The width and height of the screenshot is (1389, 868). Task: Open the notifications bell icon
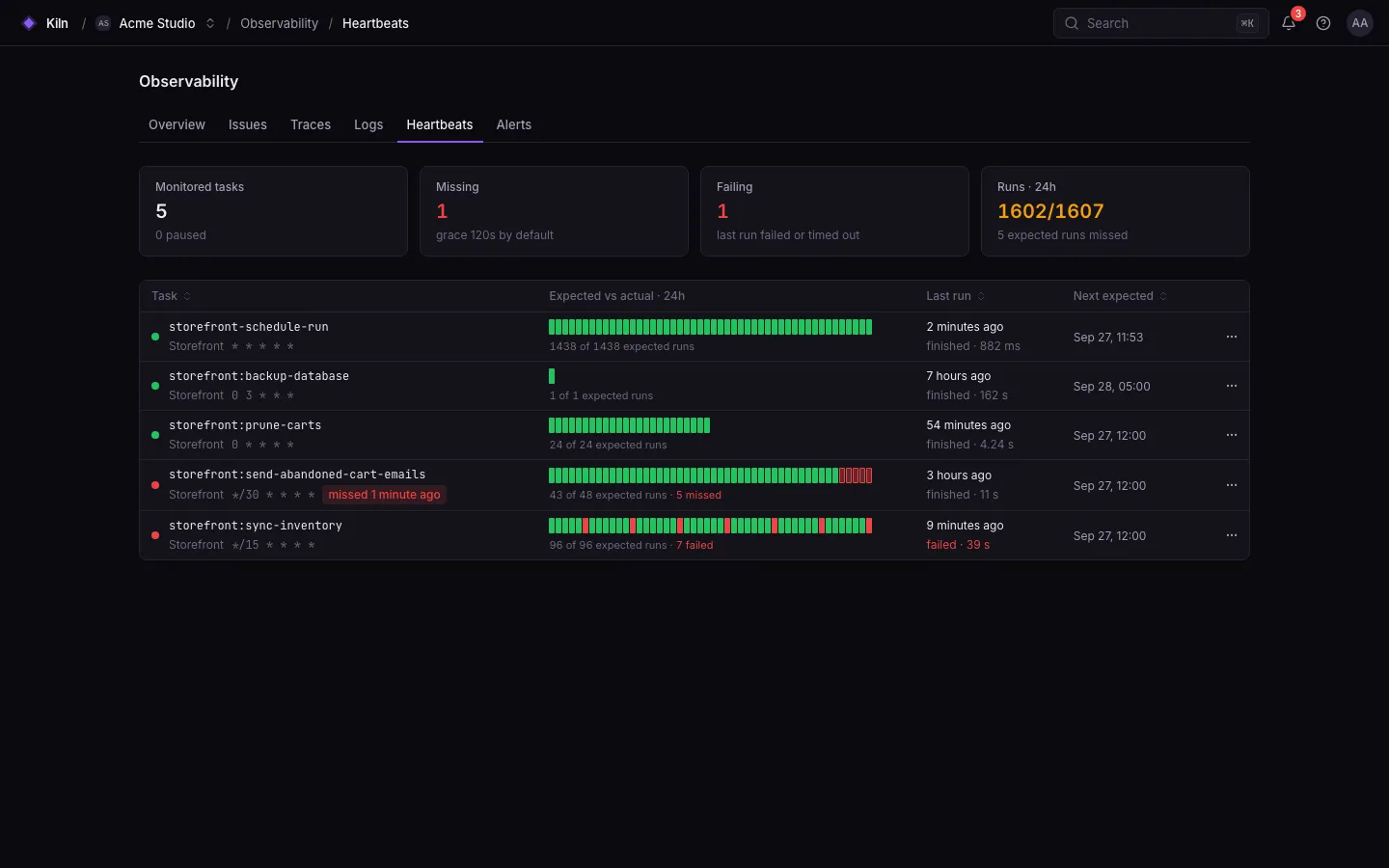click(1289, 23)
